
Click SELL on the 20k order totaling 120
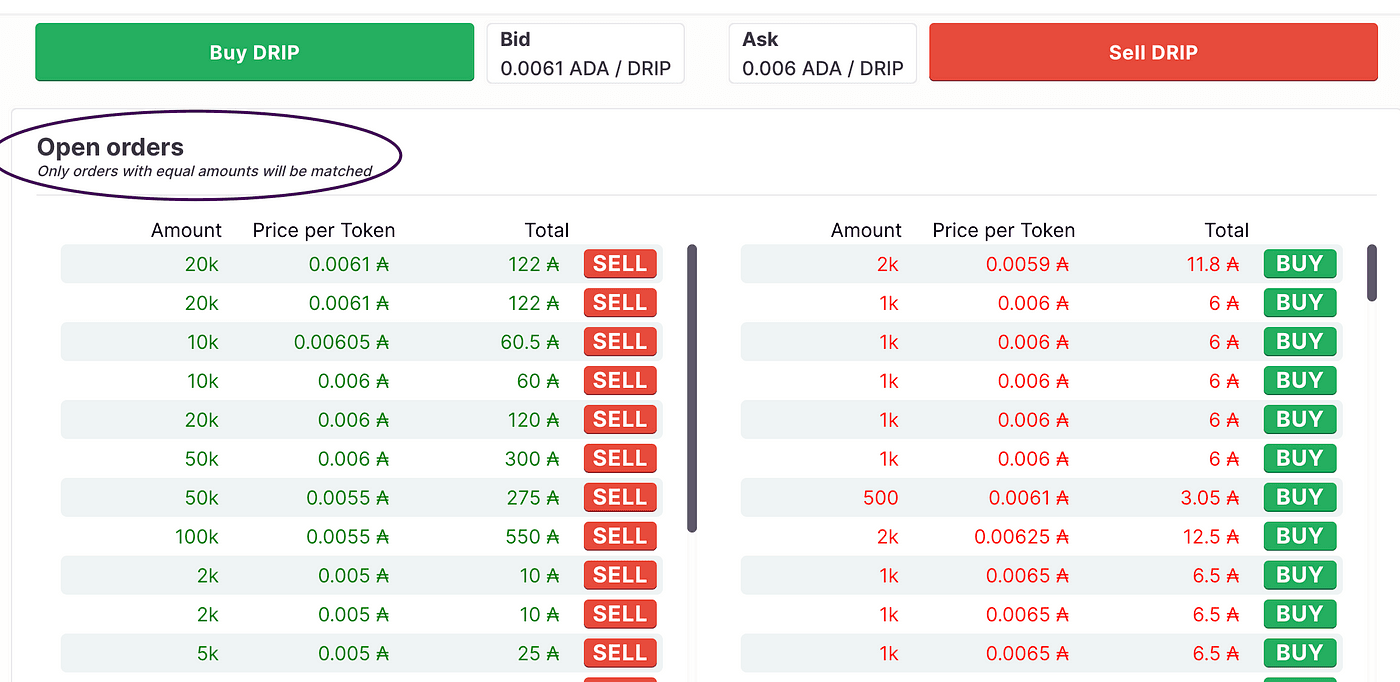(620, 420)
